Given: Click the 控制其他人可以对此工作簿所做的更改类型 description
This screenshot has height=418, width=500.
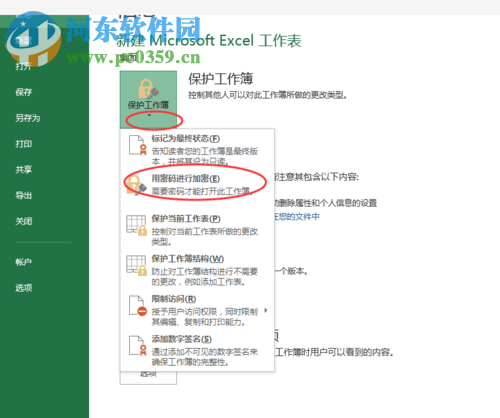Looking at the screenshot, I should [268, 95].
